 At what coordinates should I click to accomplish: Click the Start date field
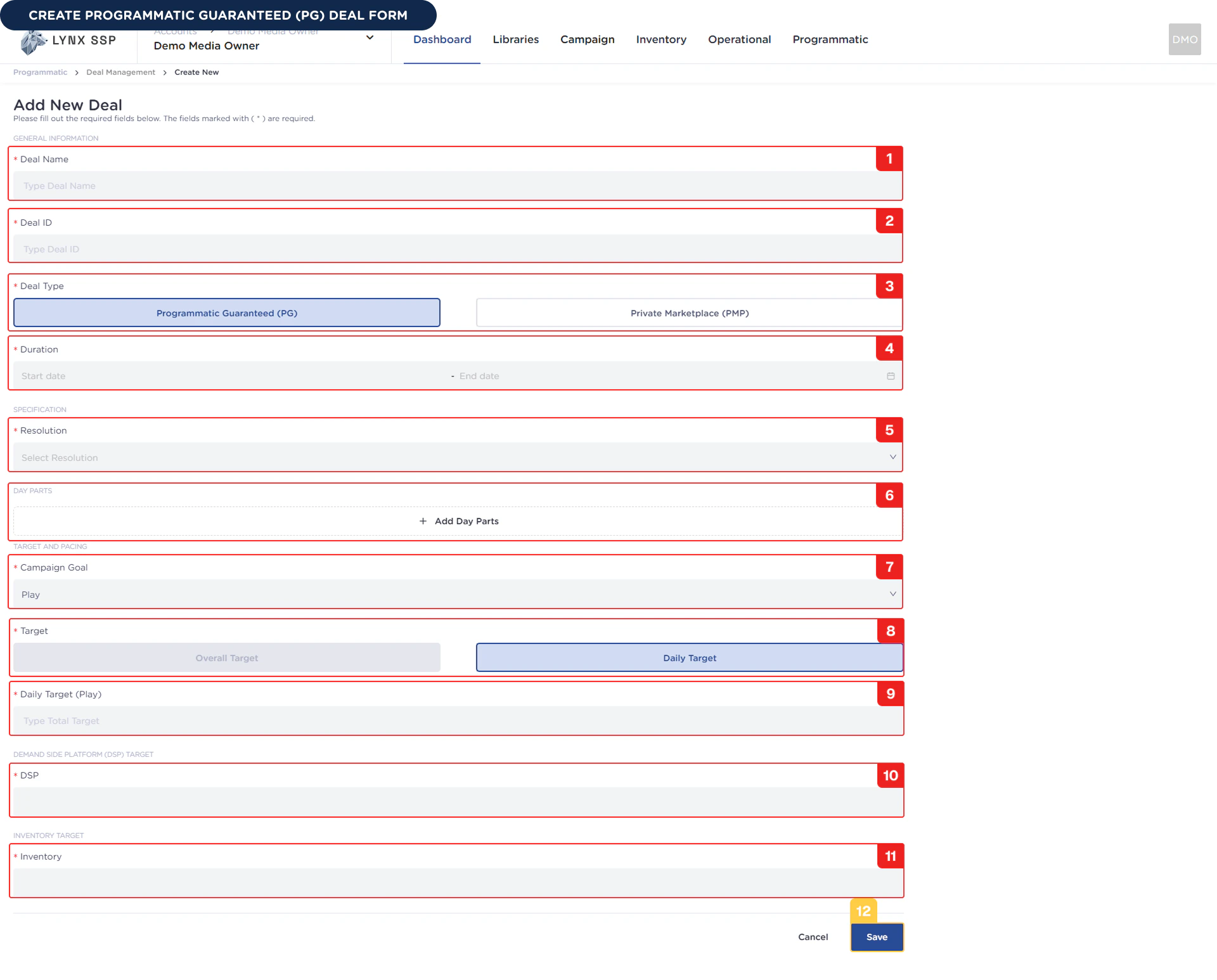coord(231,376)
